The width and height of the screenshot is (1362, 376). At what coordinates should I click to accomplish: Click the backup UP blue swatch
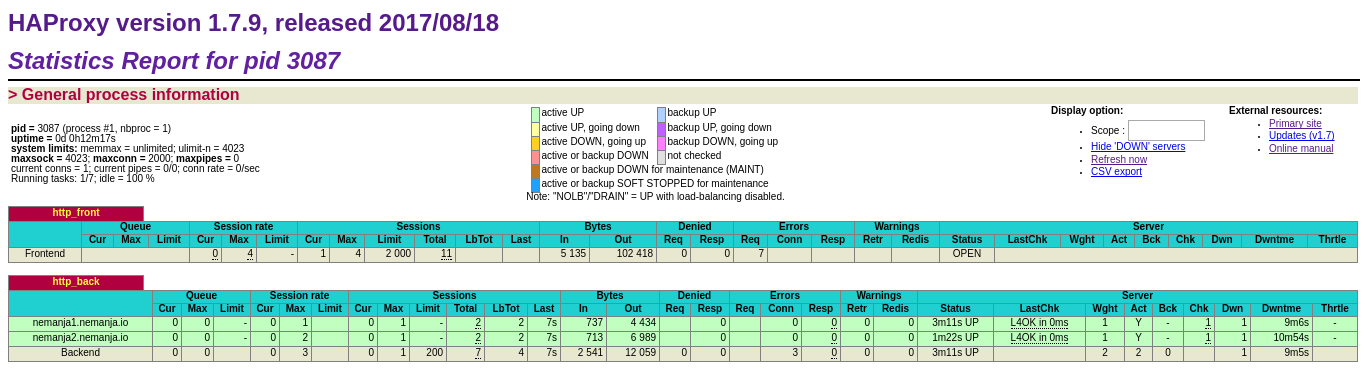coord(661,114)
